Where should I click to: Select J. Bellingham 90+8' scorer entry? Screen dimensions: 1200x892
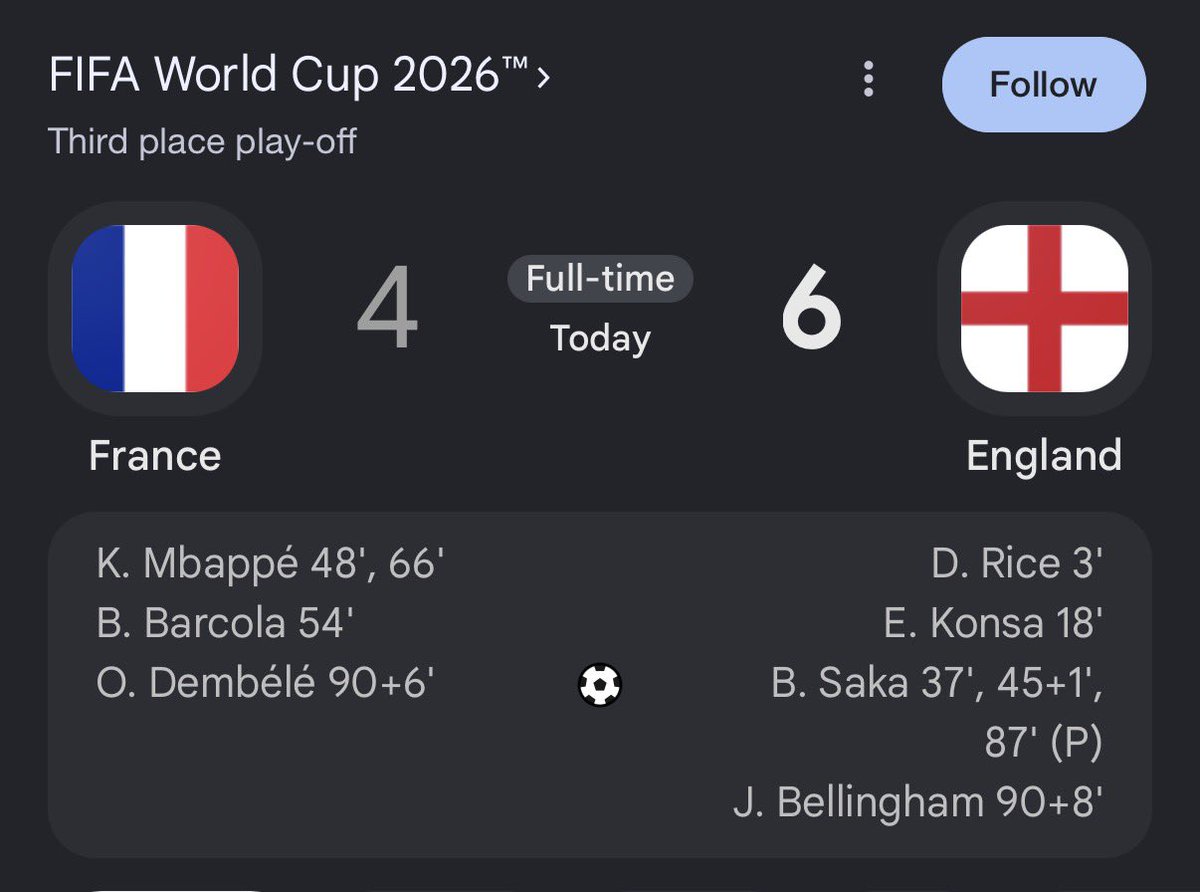[918, 804]
